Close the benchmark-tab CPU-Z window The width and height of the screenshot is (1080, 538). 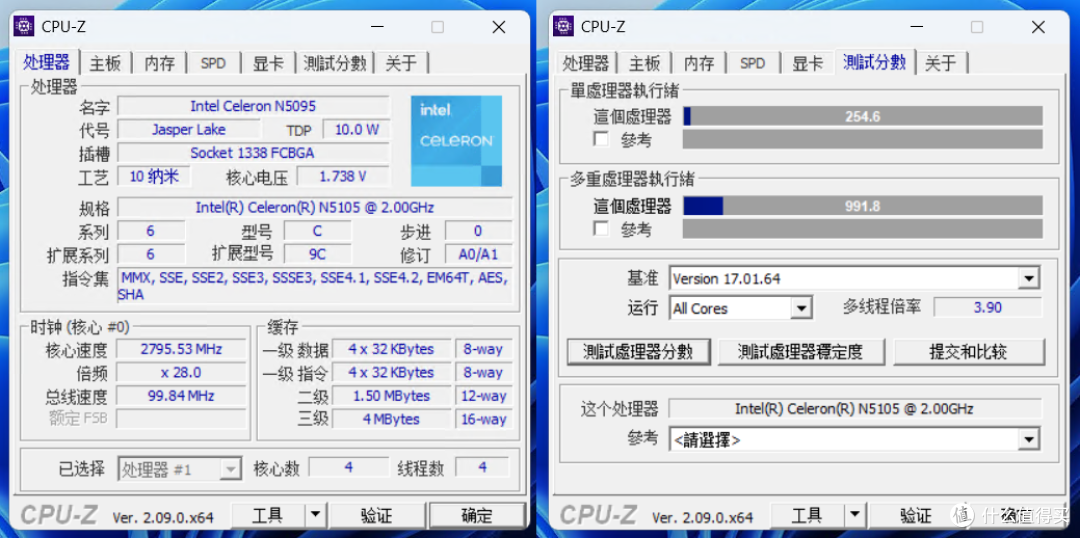1038,27
